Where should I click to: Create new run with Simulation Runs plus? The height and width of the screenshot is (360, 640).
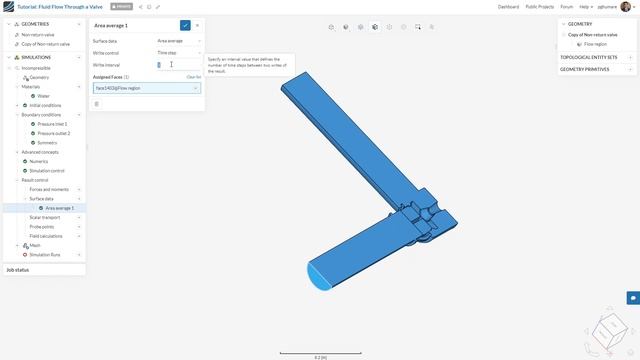point(79,255)
